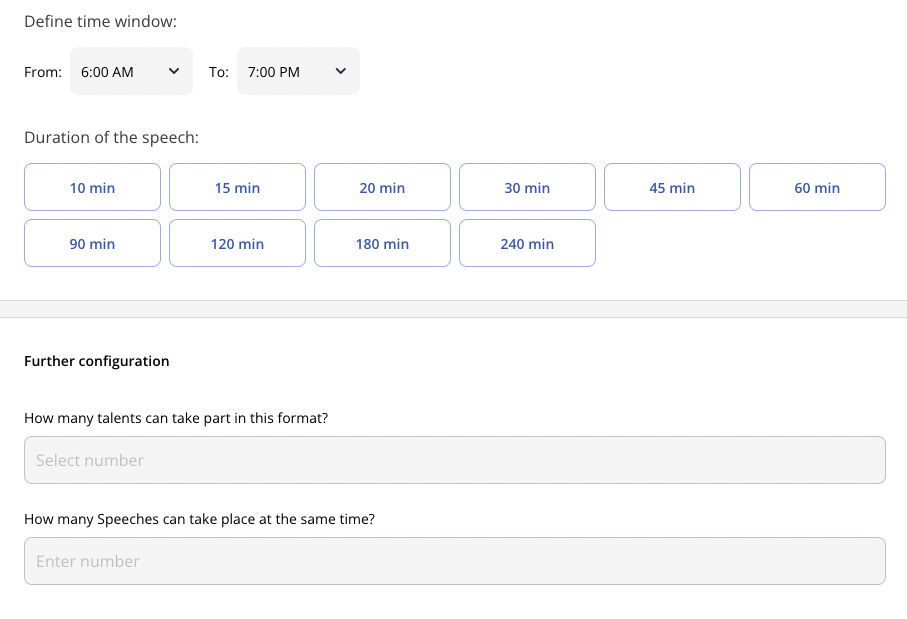Image resolution: width=907 pixels, height=619 pixels.
Task: Set duration to 180 min
Action: [x=382, y=243]
